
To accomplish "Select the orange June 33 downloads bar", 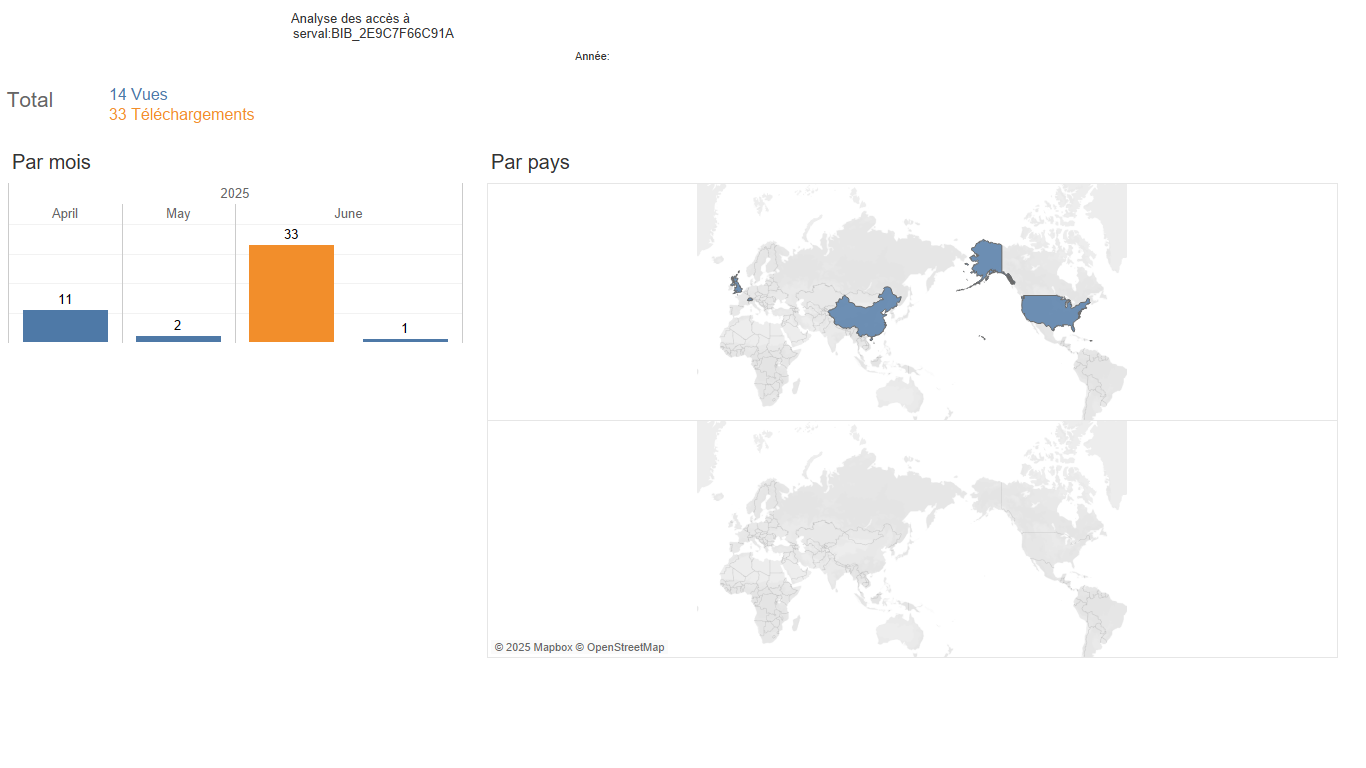I will (291, 293).
